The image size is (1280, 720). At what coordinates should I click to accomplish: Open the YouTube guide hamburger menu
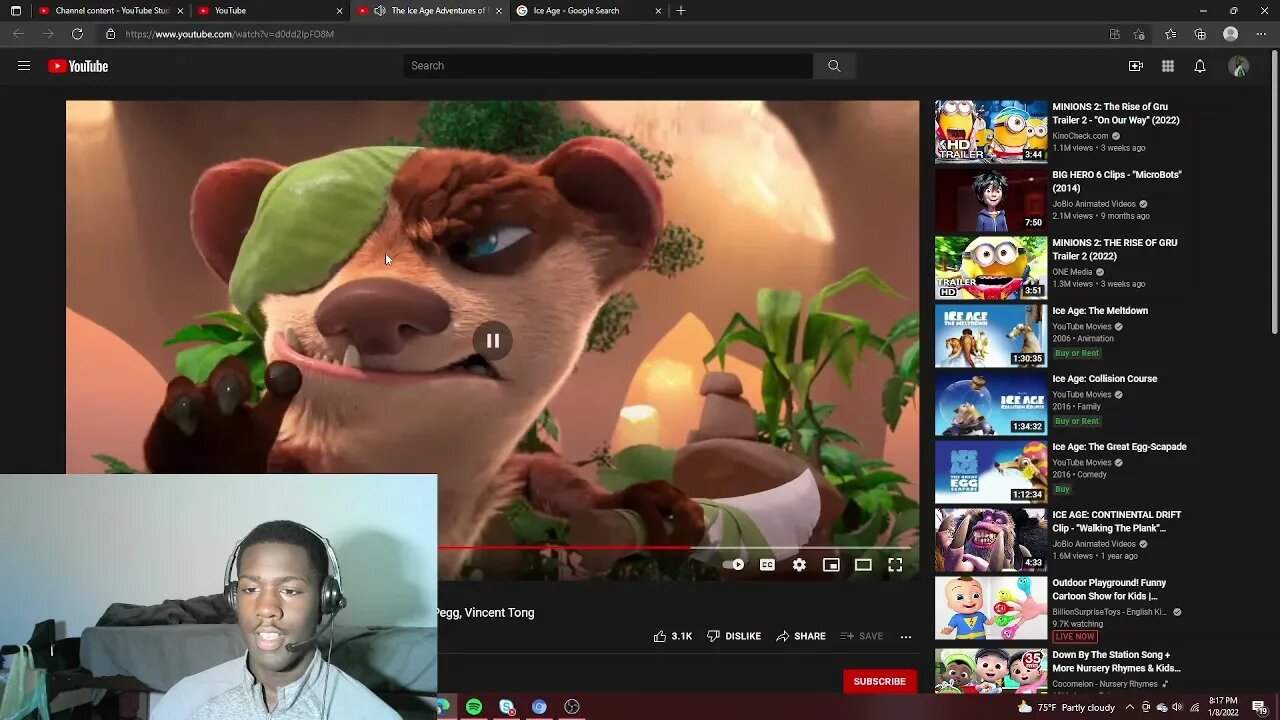coord(24,66)
